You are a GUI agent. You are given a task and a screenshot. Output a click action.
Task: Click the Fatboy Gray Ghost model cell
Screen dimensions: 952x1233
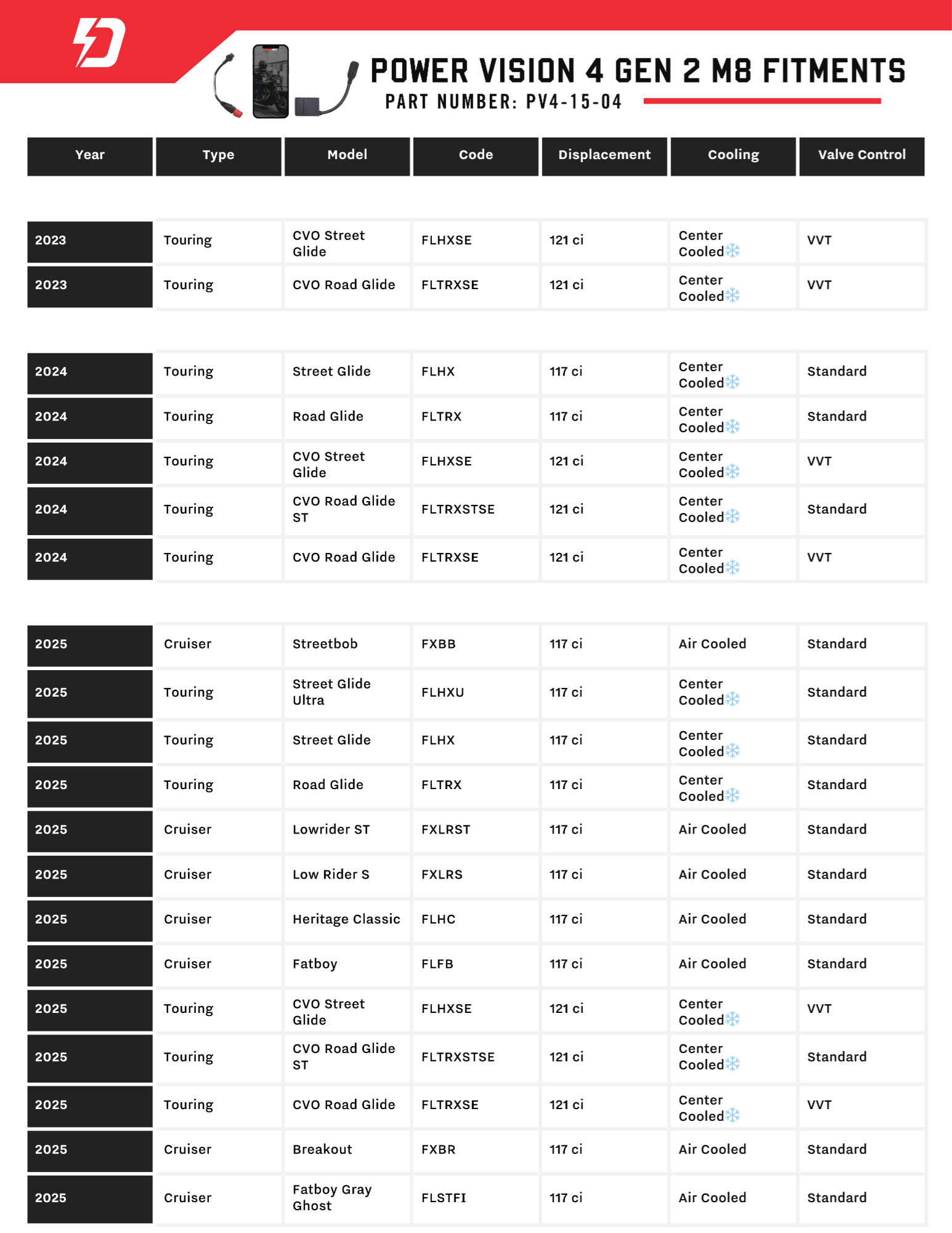332,1197
